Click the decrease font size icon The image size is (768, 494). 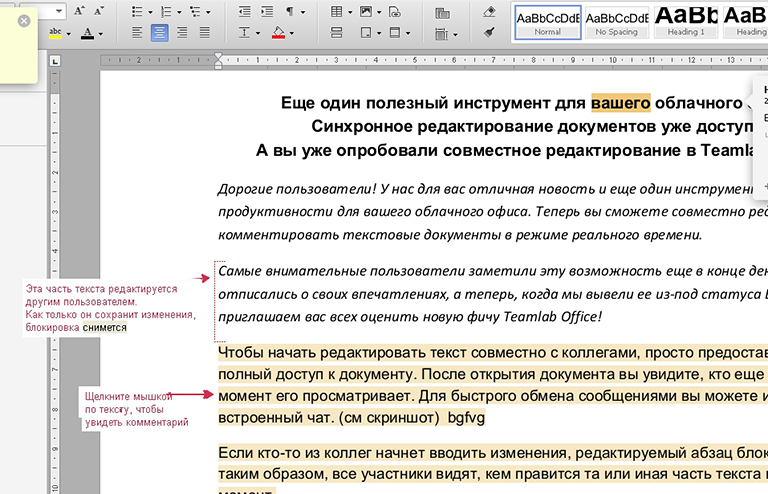pyautogui.click(x=99, y=11)
